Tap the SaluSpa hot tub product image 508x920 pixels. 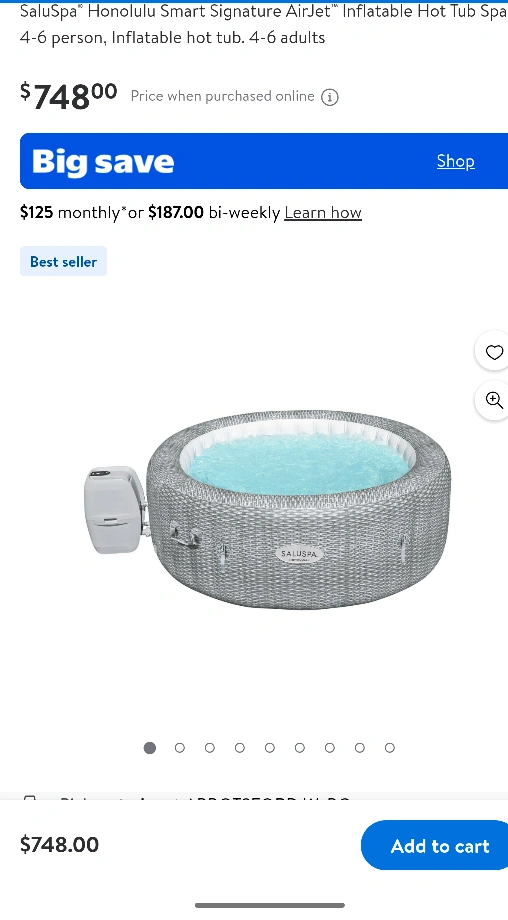tap(267, 509)
